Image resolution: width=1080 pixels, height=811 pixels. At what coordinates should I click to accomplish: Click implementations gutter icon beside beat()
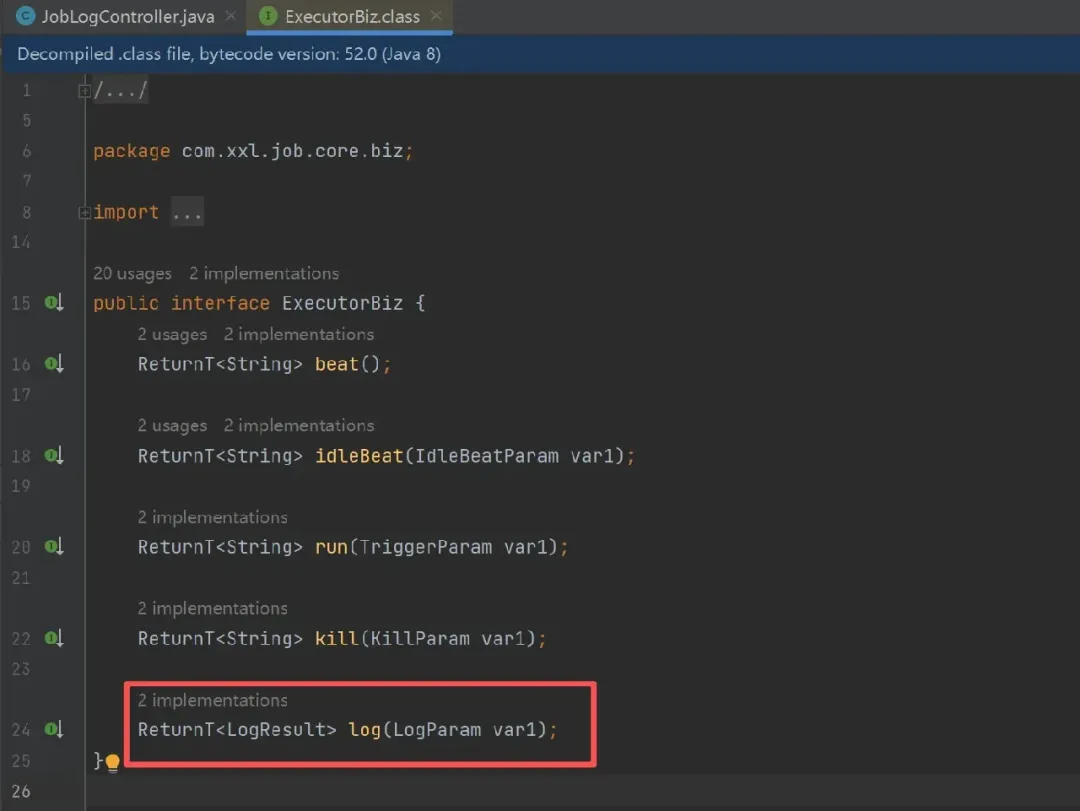[54, 364]
